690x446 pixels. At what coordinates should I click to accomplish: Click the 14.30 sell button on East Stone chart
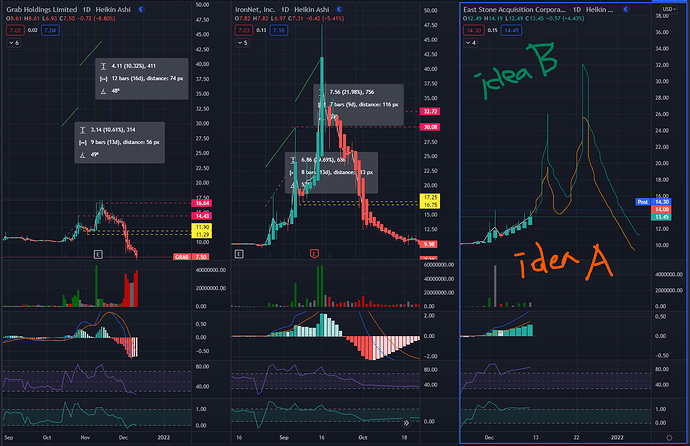473,30
